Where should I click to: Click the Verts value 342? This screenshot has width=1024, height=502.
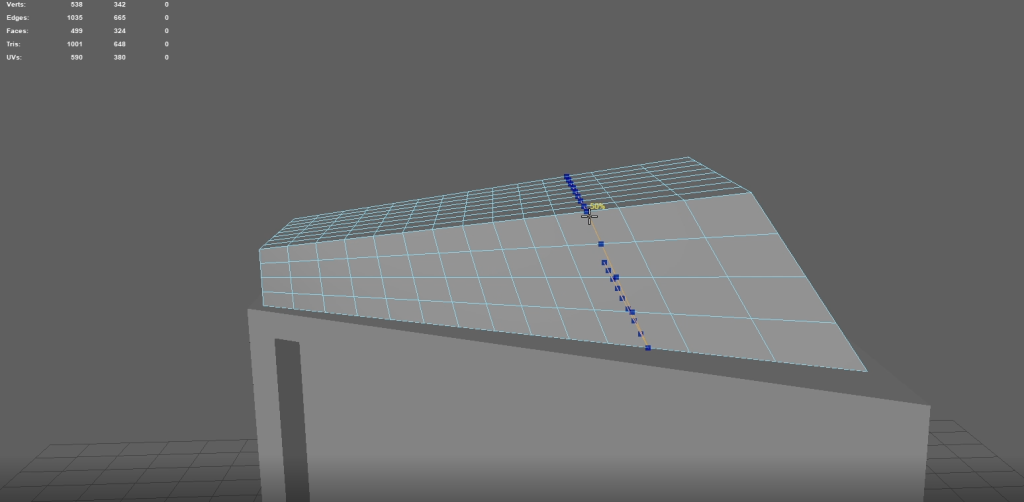pyautogui.click(x=120, y=5)
